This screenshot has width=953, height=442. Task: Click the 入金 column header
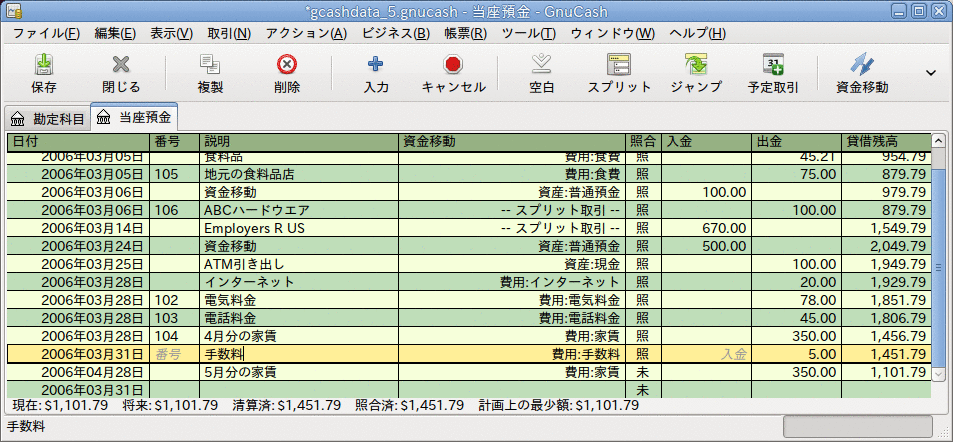pos(706,142)
